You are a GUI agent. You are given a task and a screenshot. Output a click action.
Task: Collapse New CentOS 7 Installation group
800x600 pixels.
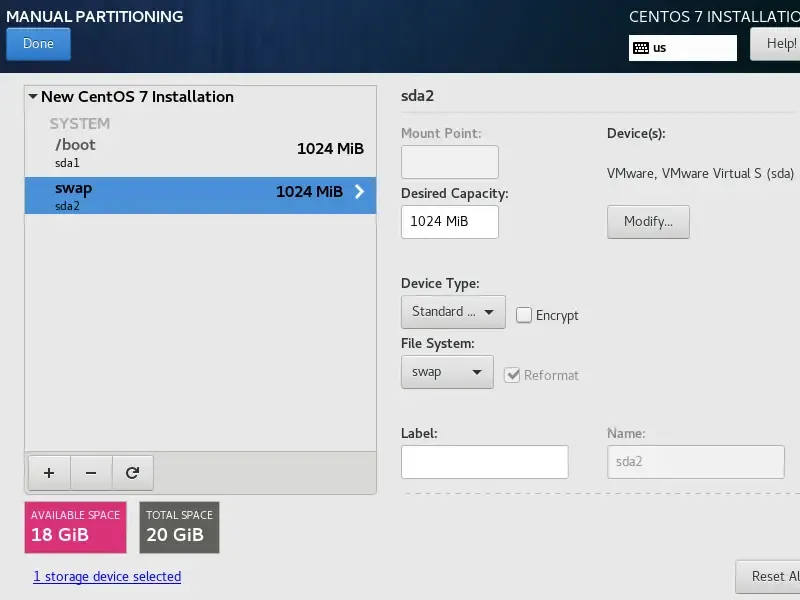pyautogui.click(x=33, y=96)
